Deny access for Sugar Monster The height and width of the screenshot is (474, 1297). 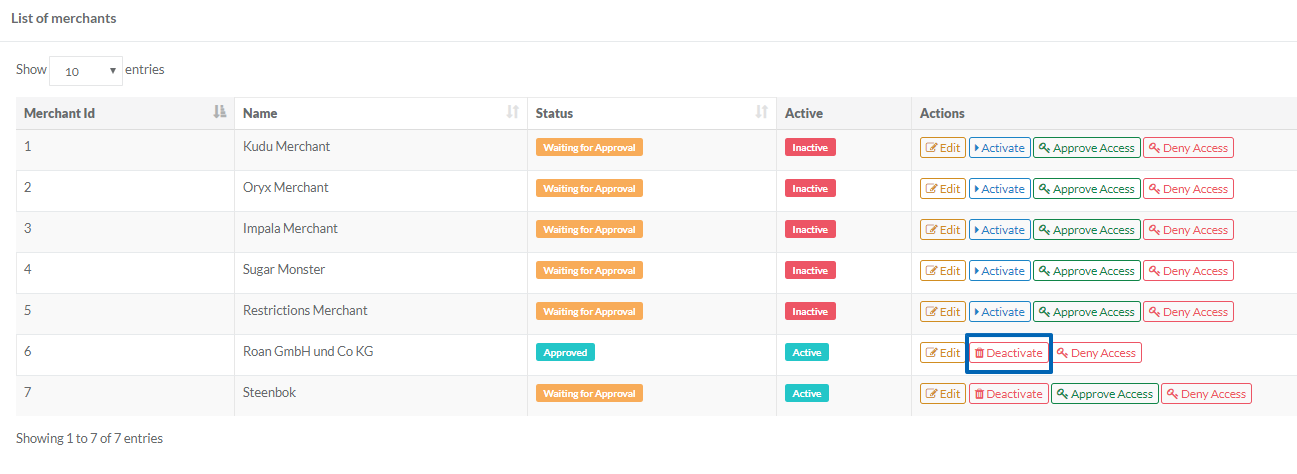[1188, 271]
